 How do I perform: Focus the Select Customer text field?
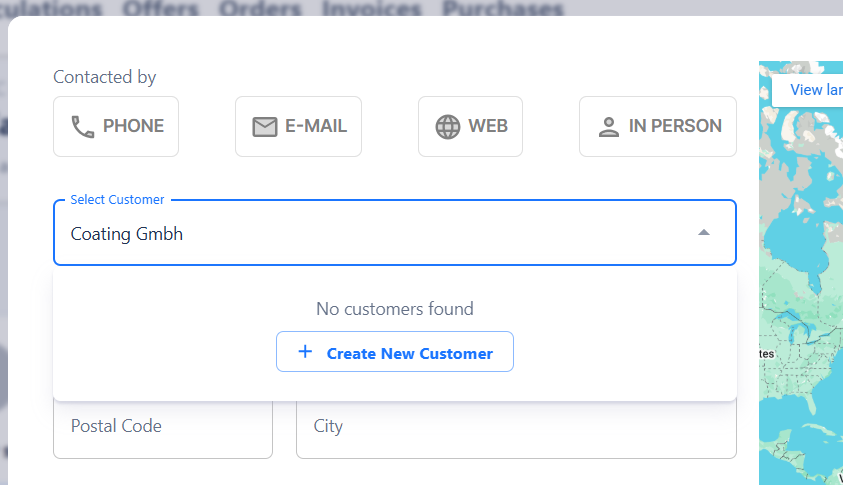370,234
